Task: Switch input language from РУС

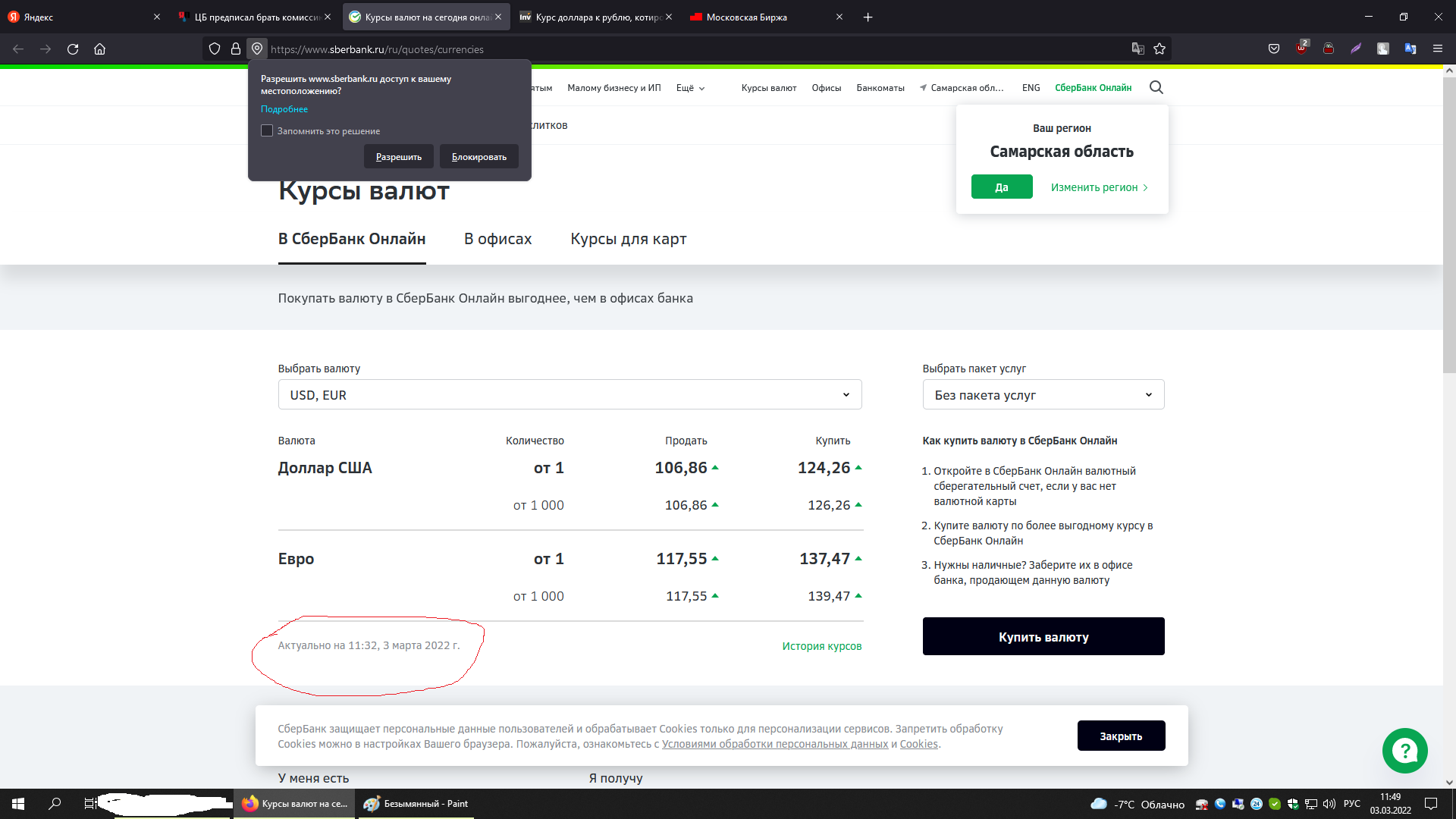Action: pos(1352,804)
